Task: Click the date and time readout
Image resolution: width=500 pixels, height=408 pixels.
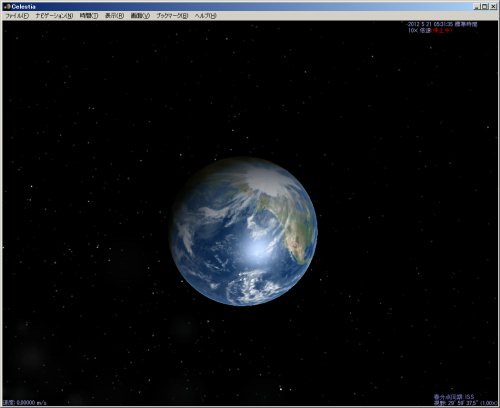Action: pos(443,24)
